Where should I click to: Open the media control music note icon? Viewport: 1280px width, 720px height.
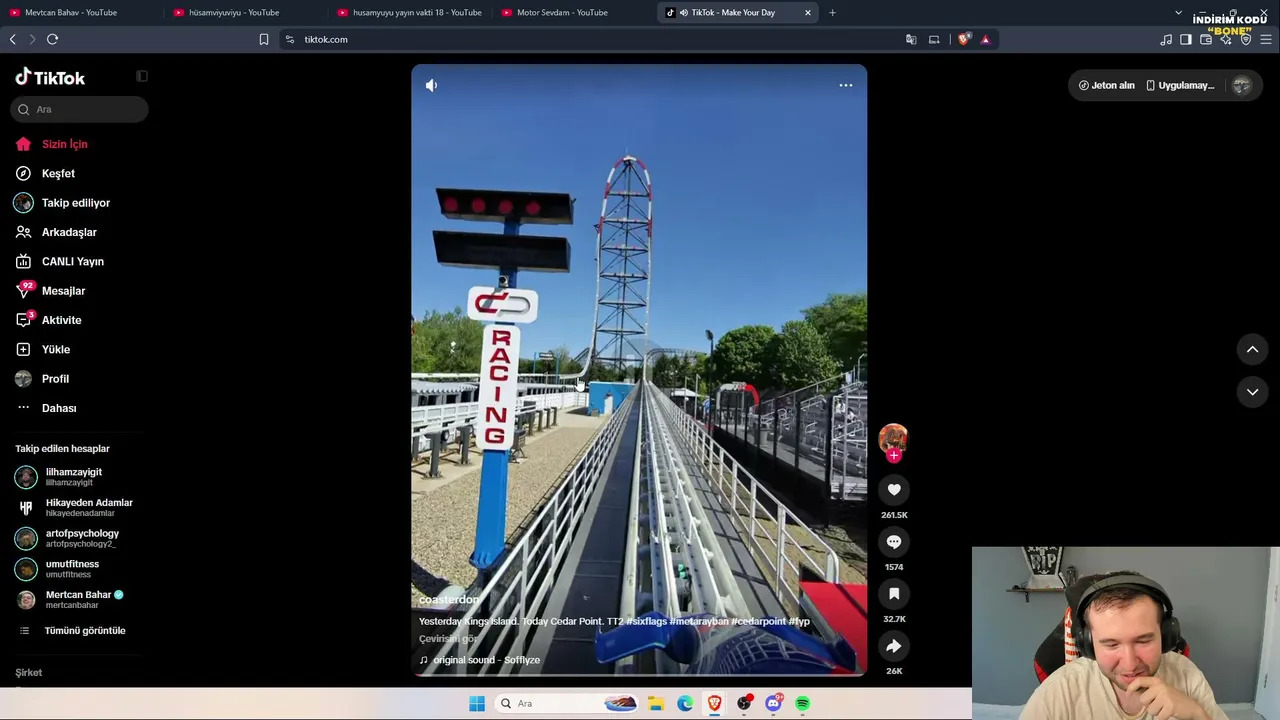(1166, 39)
